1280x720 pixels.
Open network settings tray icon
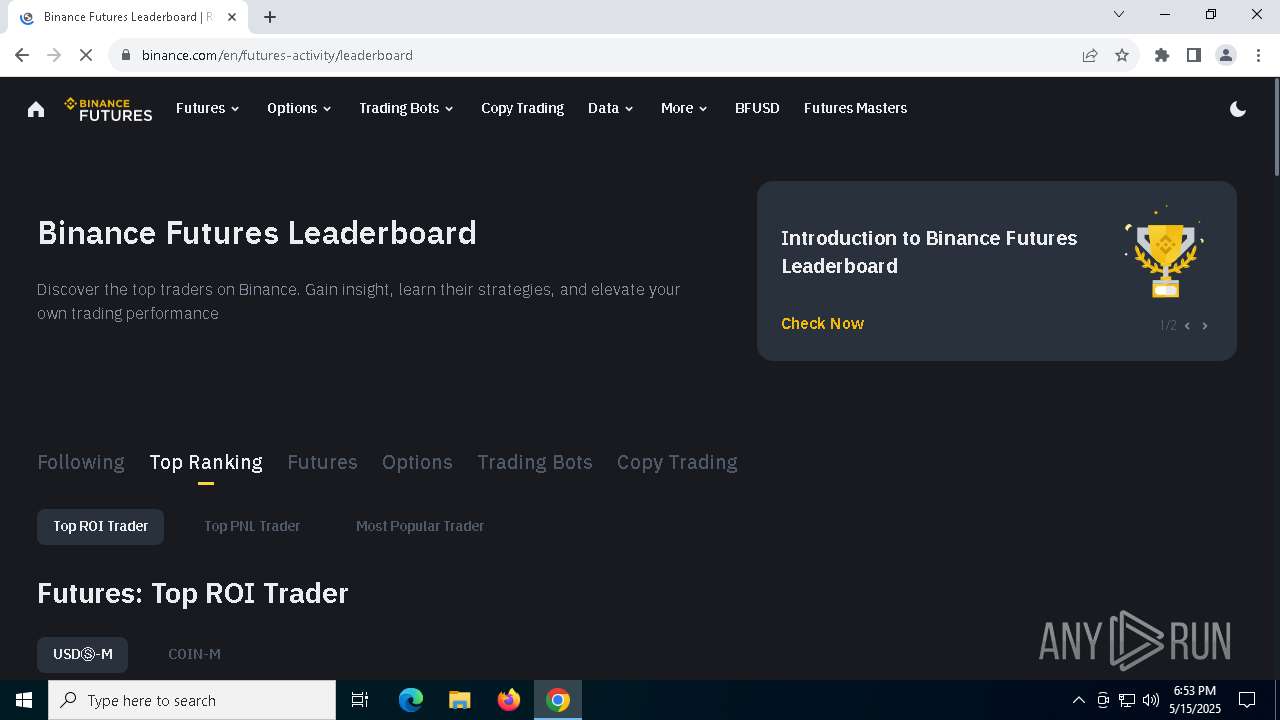[1127, 700]
